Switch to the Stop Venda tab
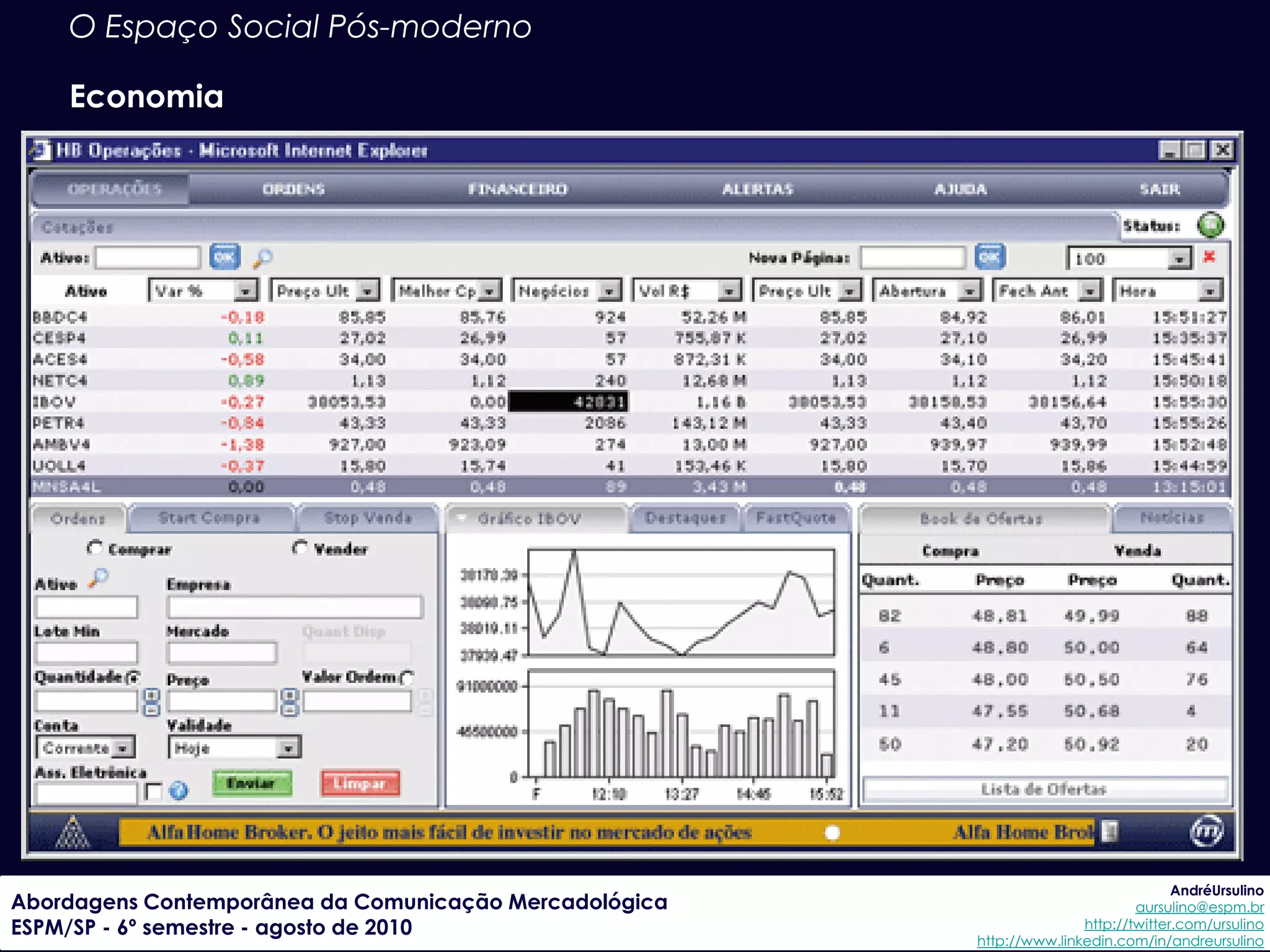 coord(368,518)
